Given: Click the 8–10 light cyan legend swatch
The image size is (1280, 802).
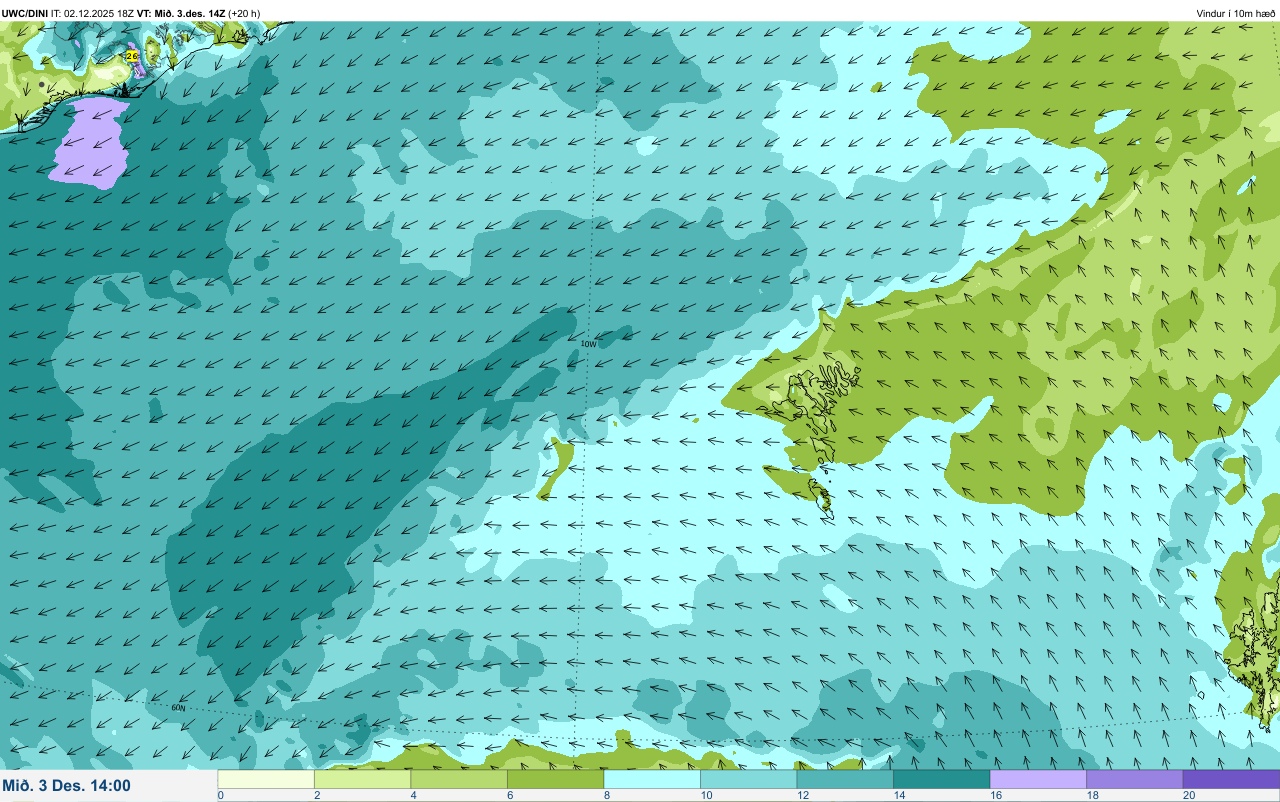Looking at the screenshot, I should tap(652, 779).
